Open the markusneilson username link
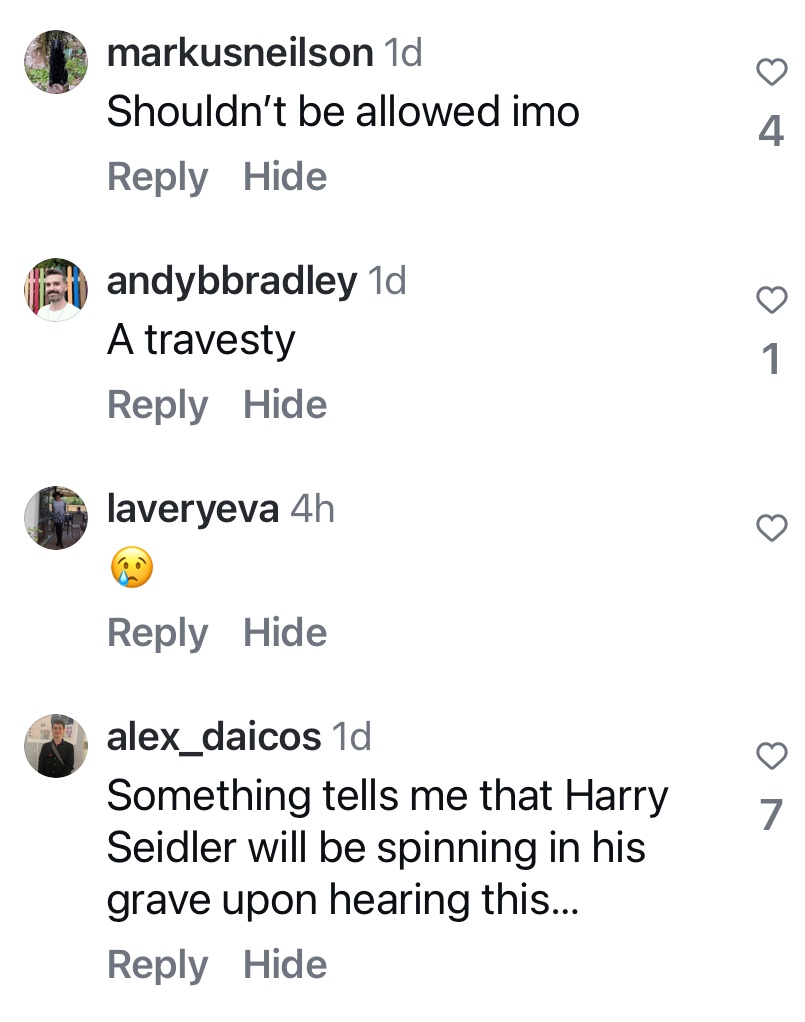The image size is (805, 1022). (x=240, y=53)
